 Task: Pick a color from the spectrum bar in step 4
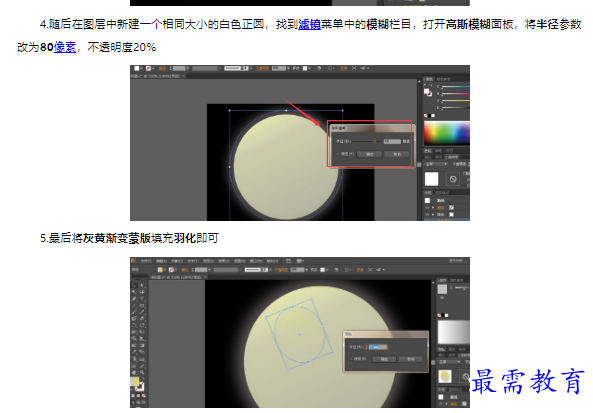click(x=447, y=133)
